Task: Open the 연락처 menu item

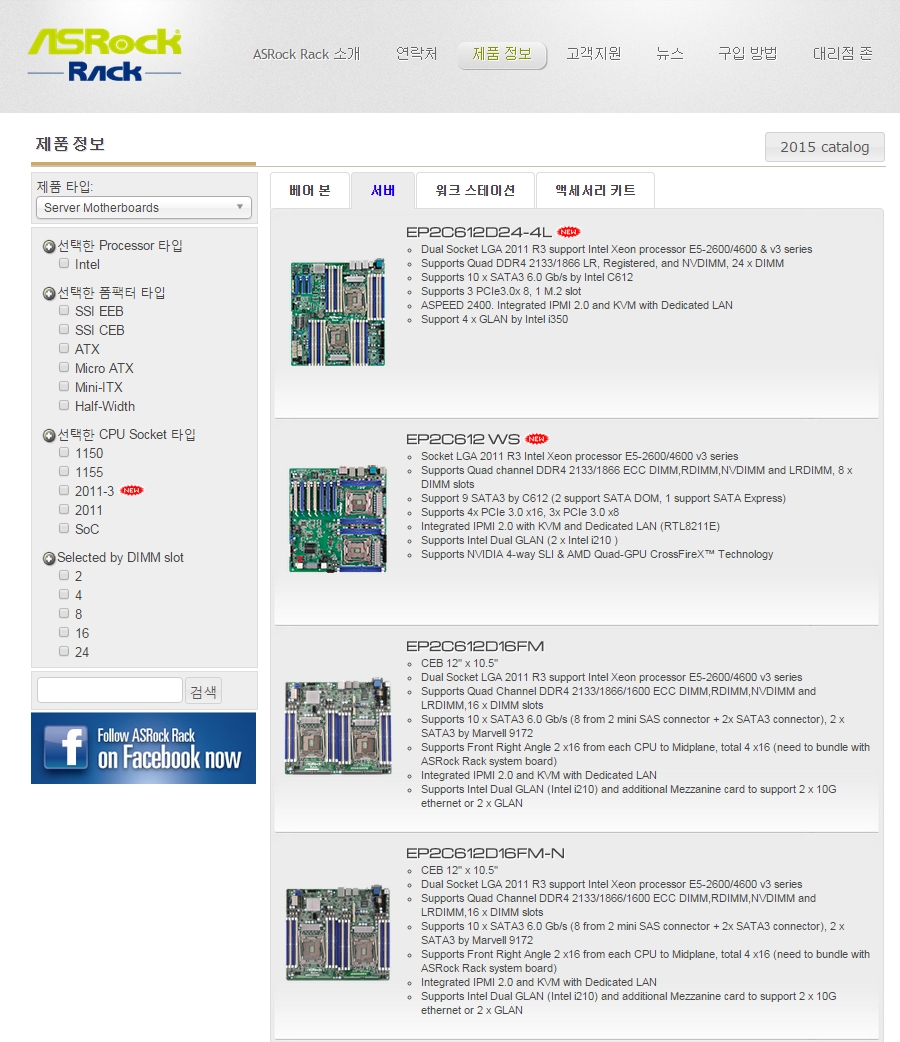Action: pyautogui.click(x=417, y=53)
